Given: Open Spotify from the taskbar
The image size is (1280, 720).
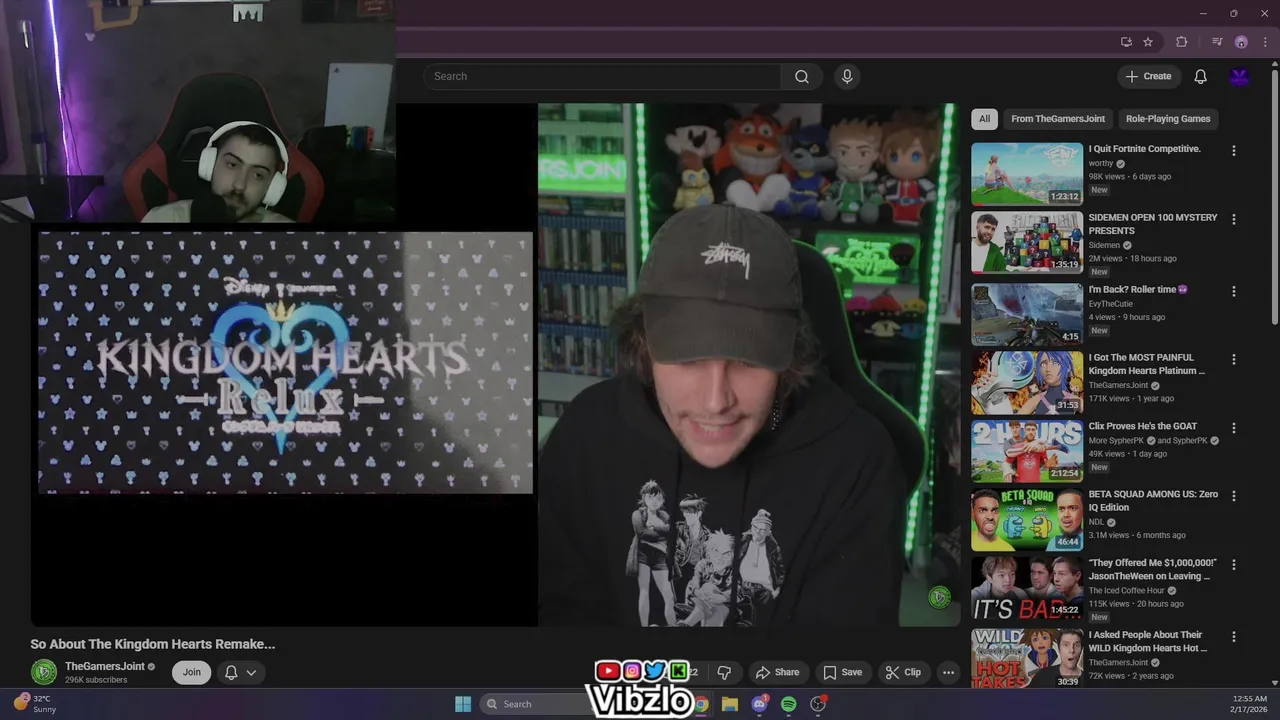Looking at the screenshot, I should click(x=788, y=704).
